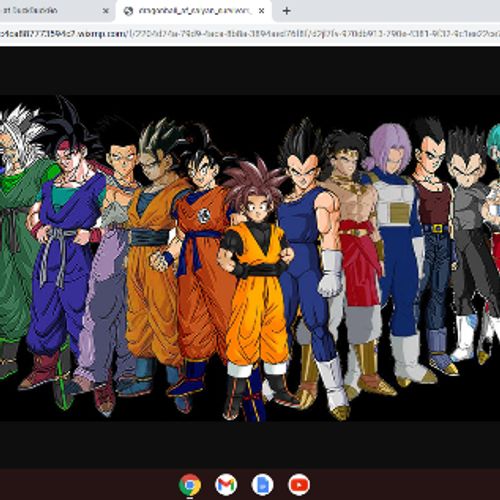Open a new browser tab

[286, 11]
